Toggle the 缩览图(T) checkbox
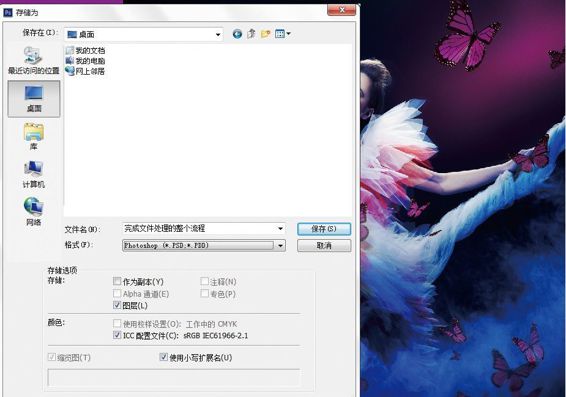 click(52, 357)
